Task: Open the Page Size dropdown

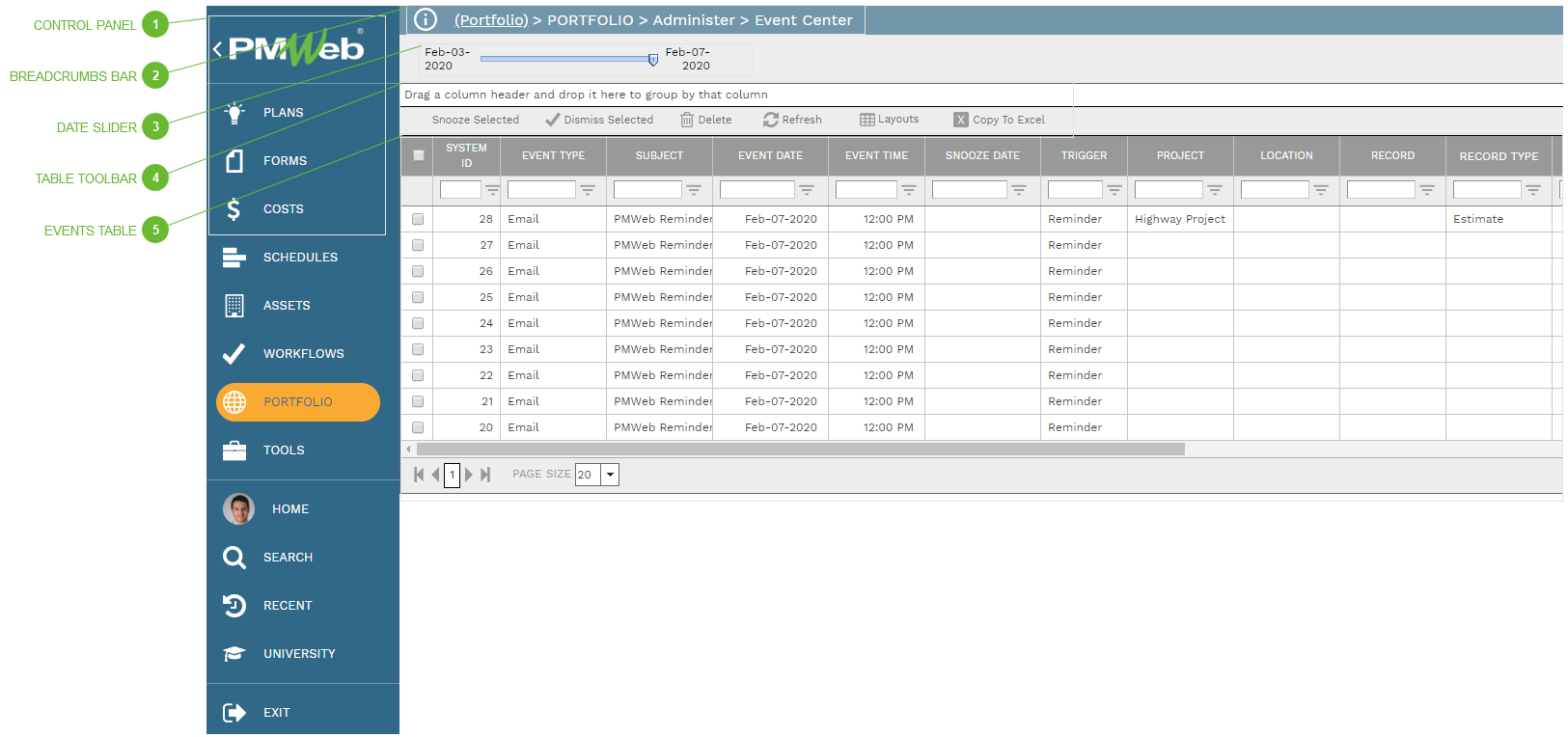Action: 610,475
